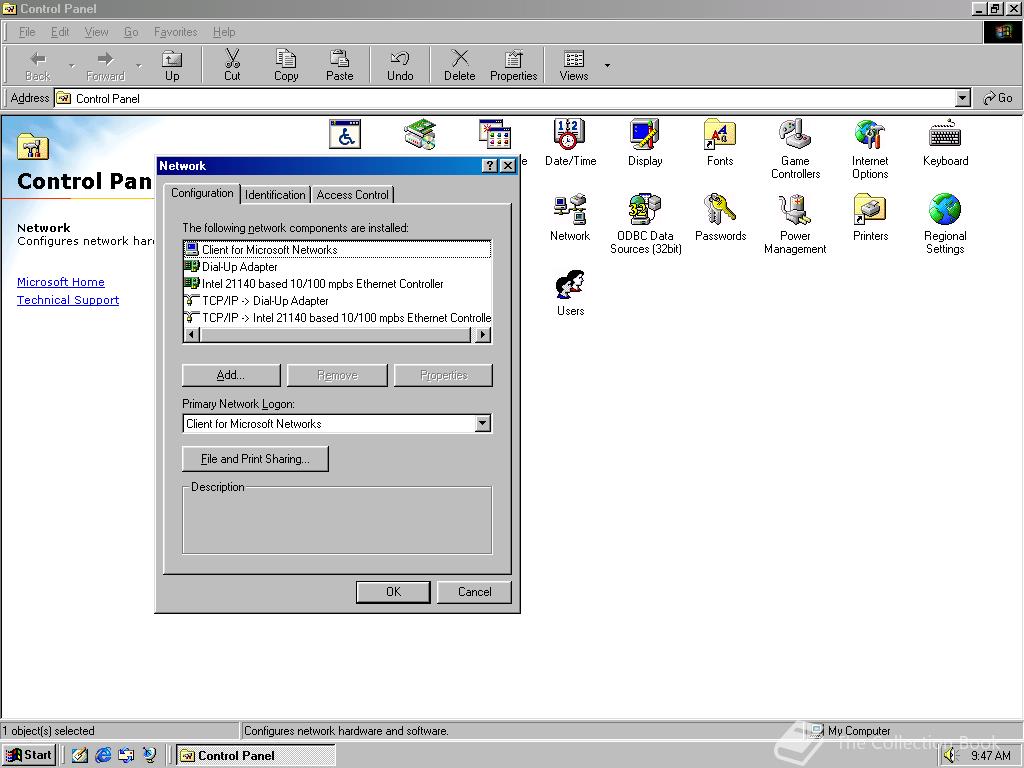Open the Start menu

click(x=29, y=755)
